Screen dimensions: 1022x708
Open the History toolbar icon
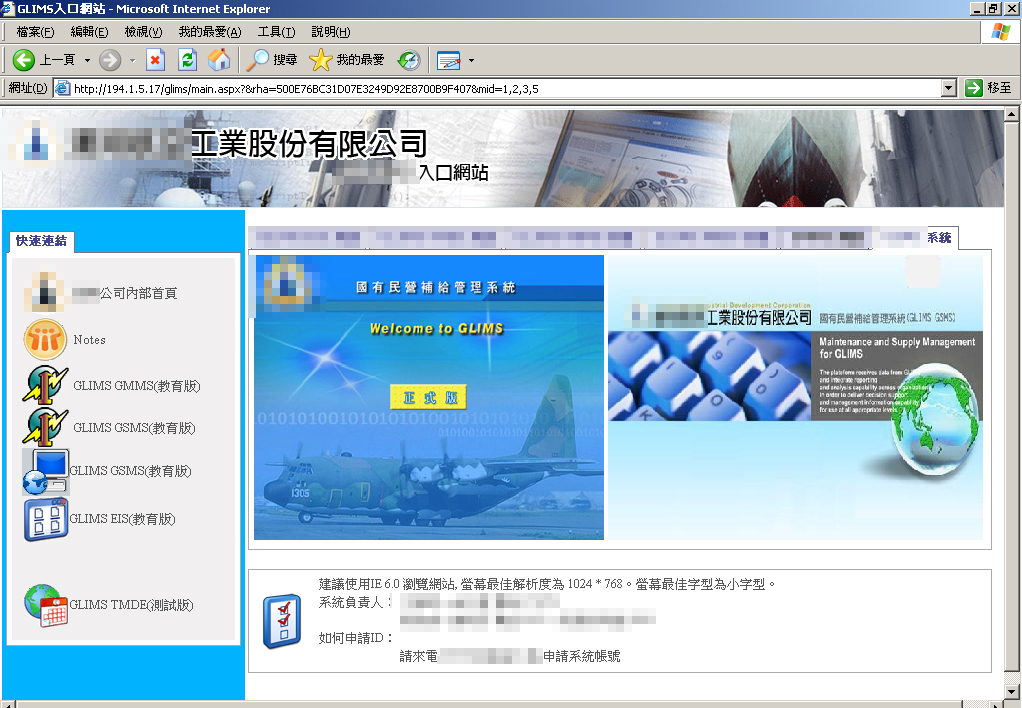pos(408,60)
